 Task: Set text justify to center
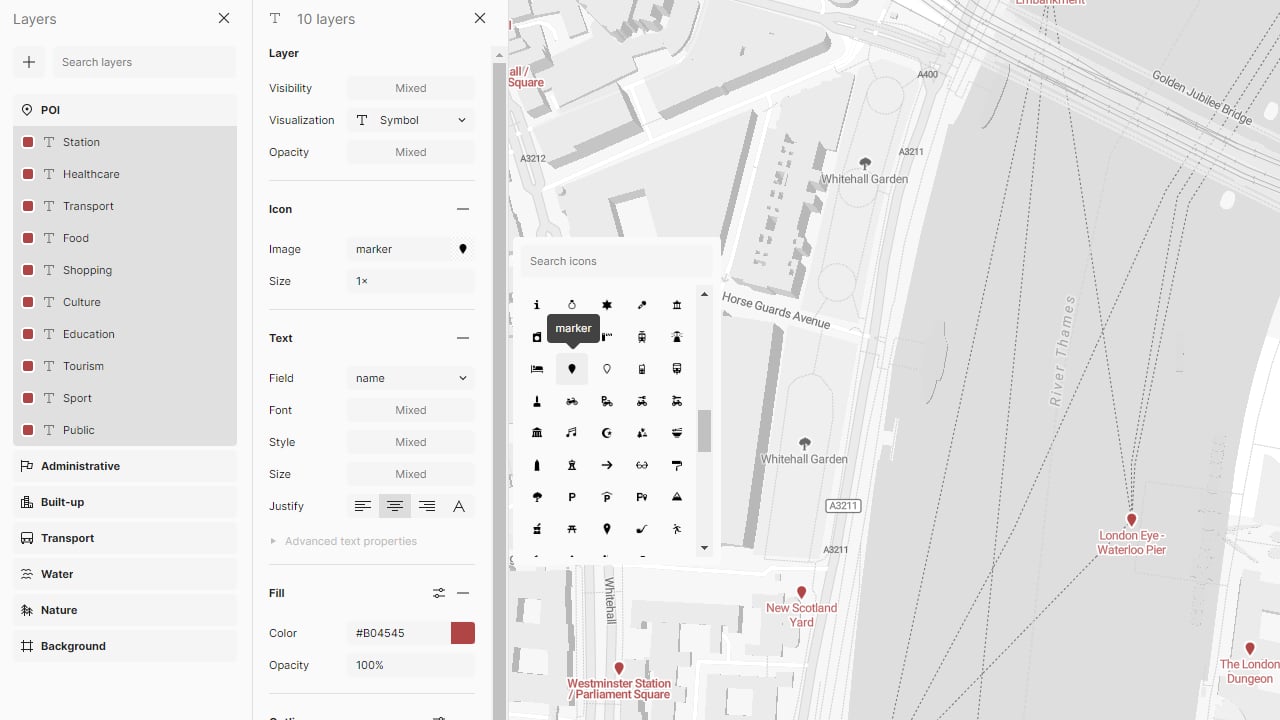pyautogui.click(x=395, y=506)
